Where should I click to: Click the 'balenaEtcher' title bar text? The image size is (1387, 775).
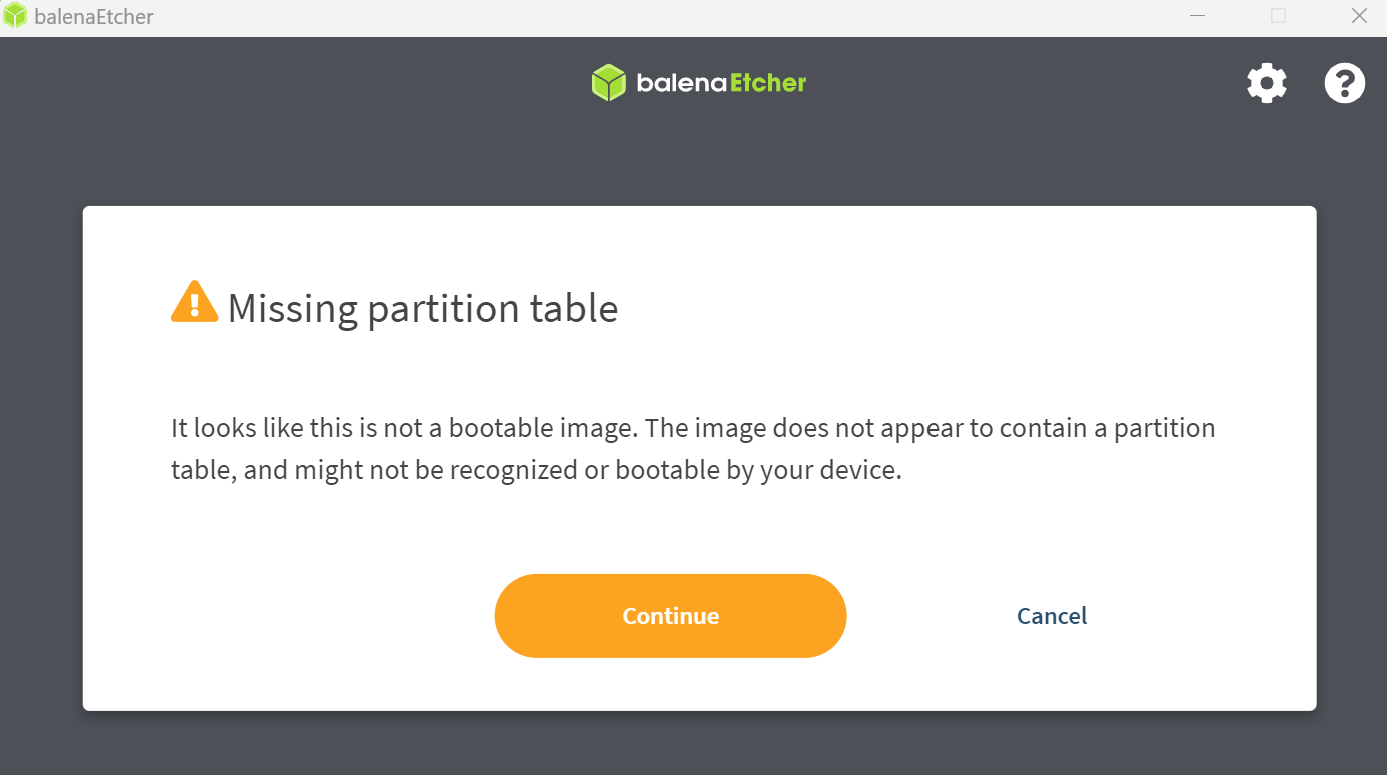coord(94,17)
